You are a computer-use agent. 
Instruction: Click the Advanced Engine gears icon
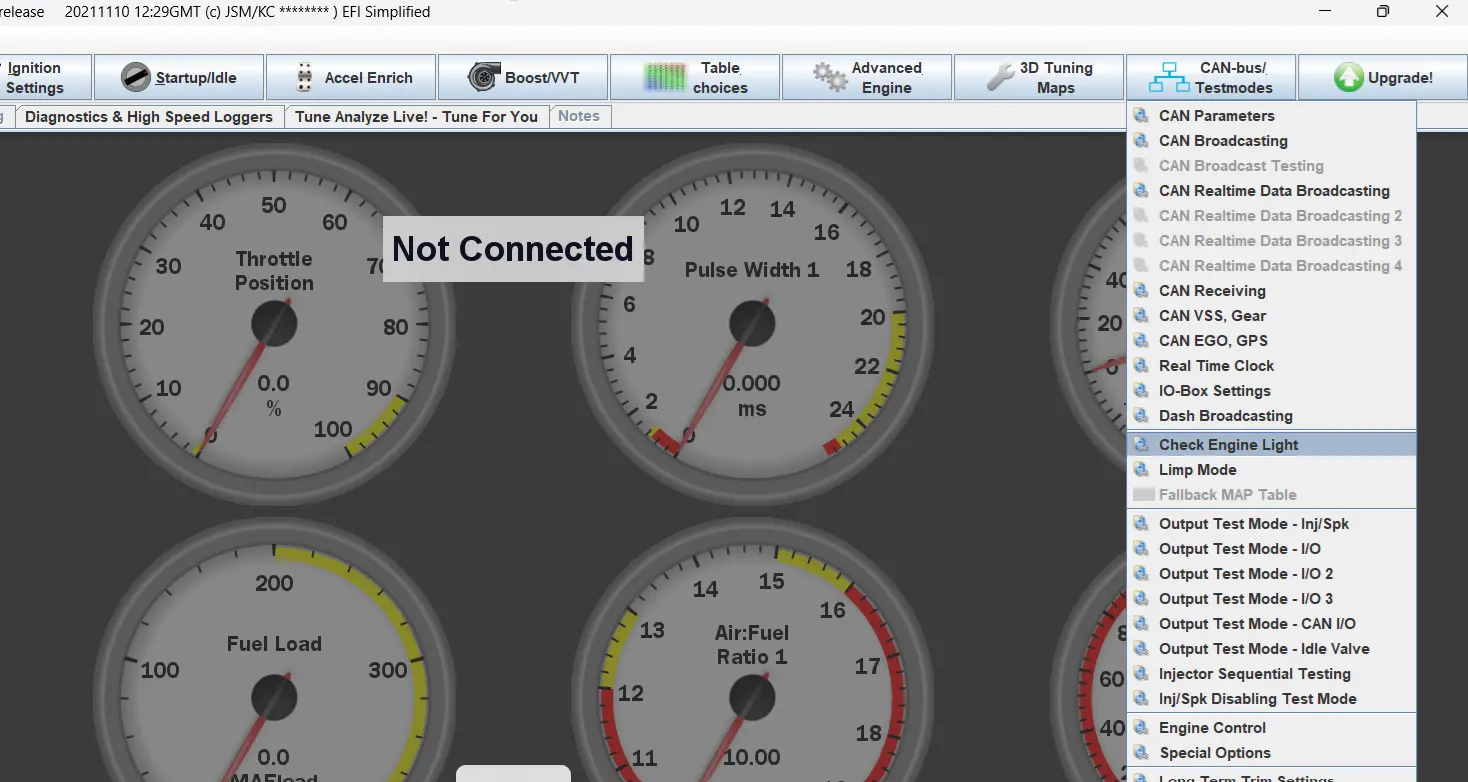tap(830, 77)
